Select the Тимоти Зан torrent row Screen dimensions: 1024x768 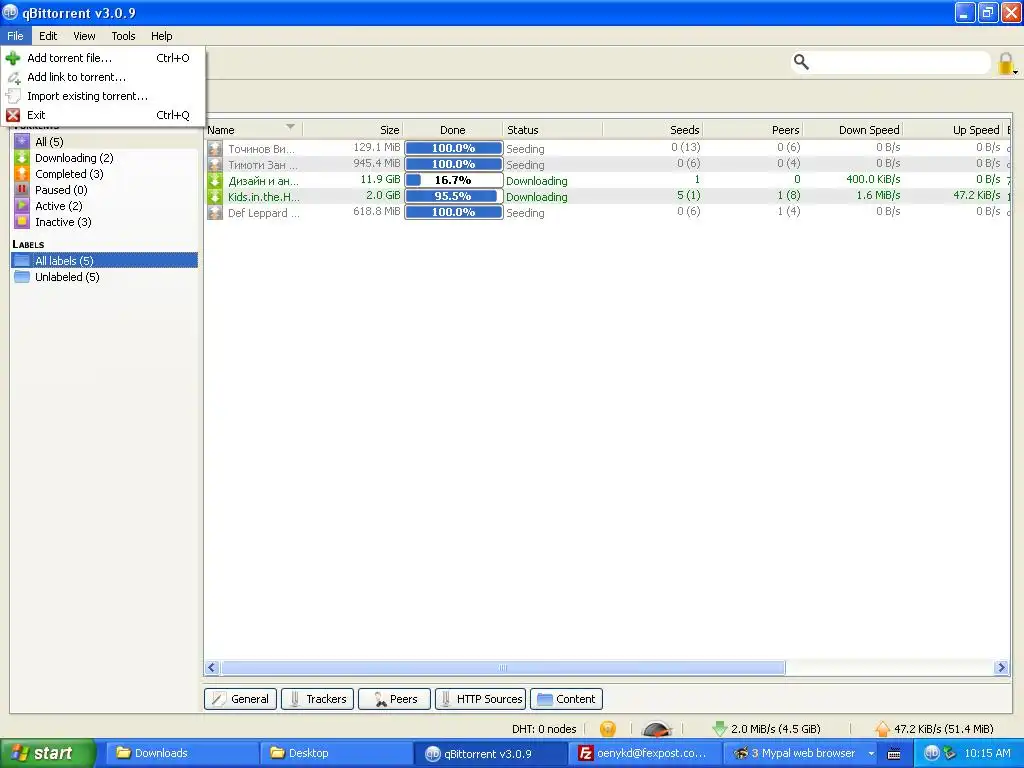[608, 164]
